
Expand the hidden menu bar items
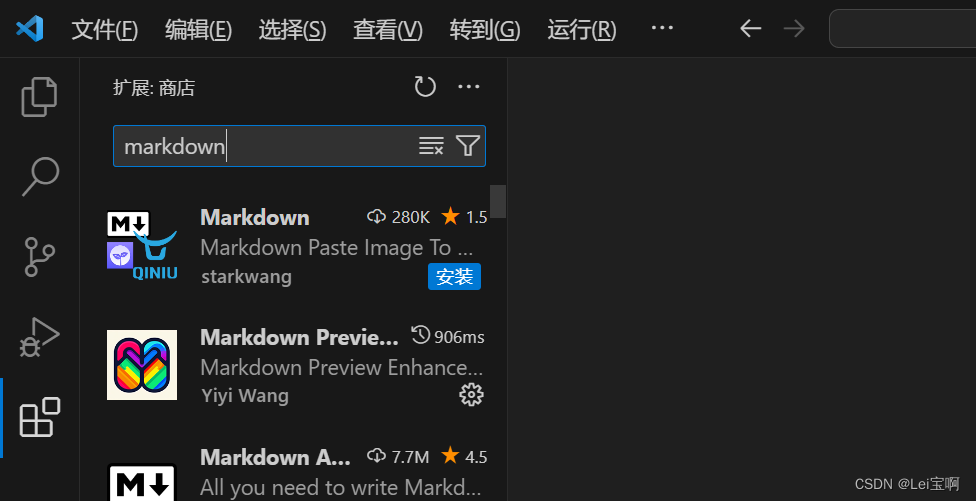coord(662,28)
